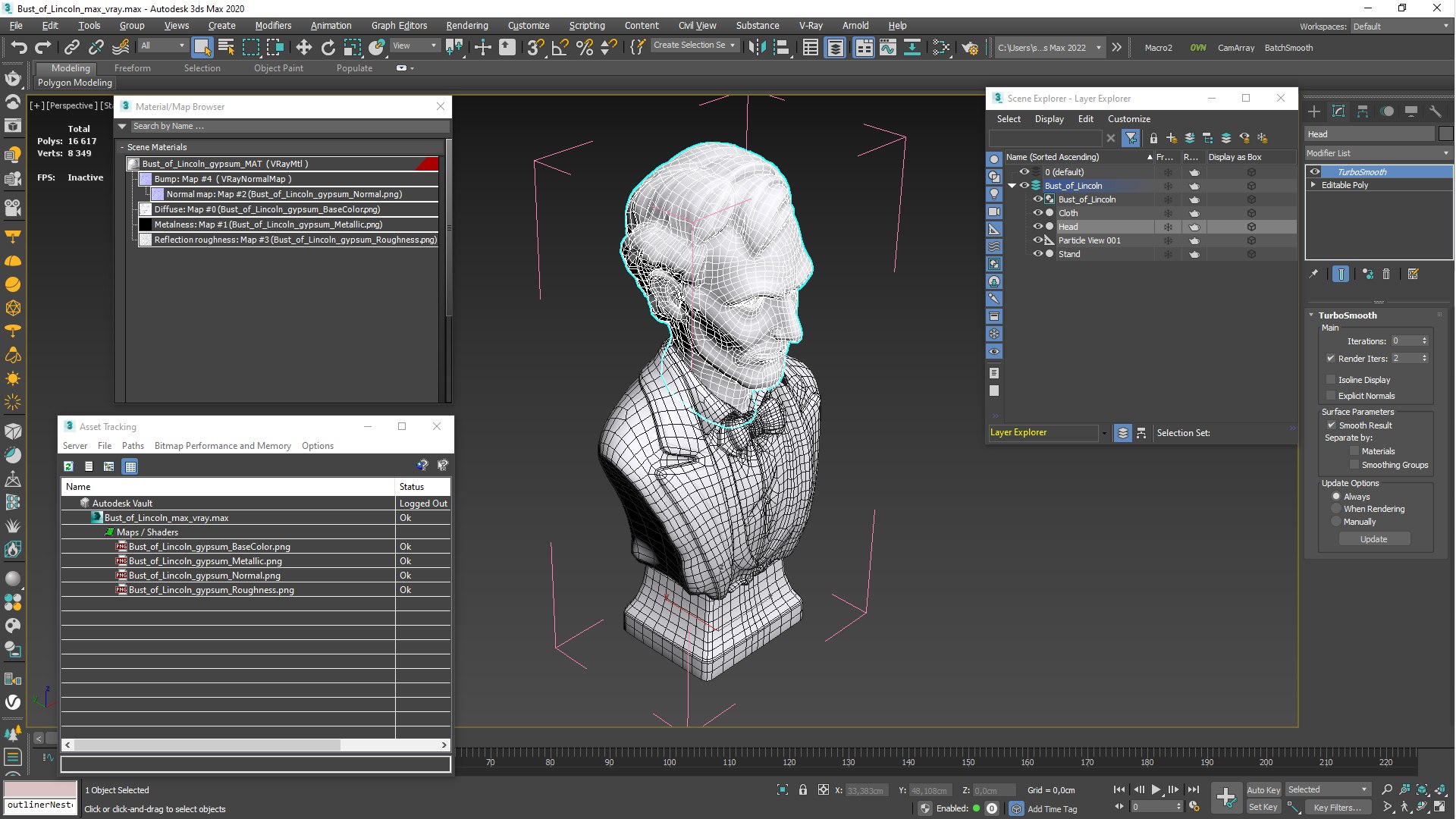Open the Utilities wrench tab
This screenshot has height=819, width=1456.
point(1436,111)
